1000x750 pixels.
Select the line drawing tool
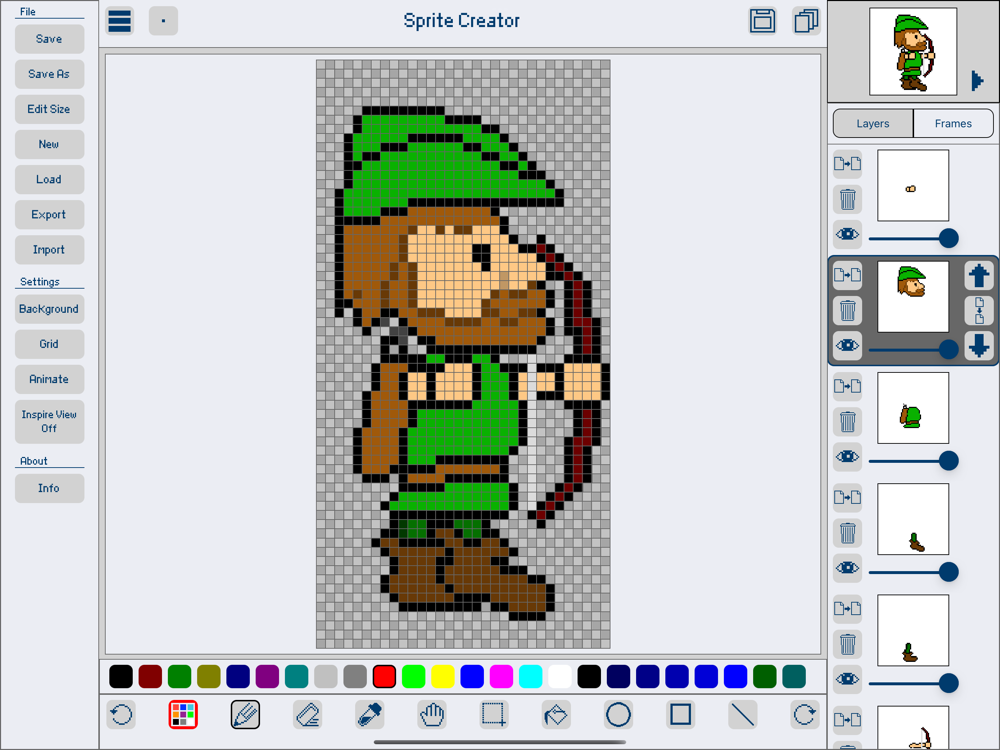click(742, 714)
